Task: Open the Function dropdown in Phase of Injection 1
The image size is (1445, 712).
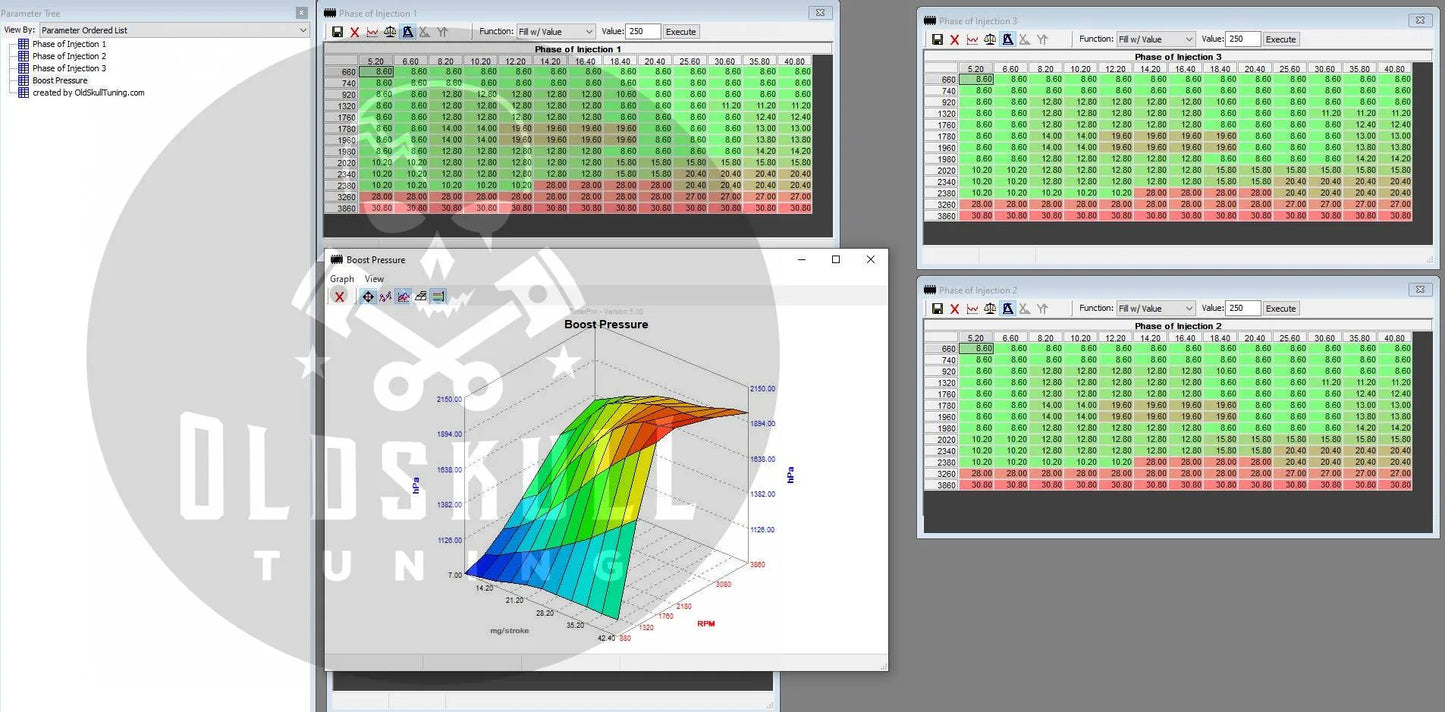Action: click(555, 32)
